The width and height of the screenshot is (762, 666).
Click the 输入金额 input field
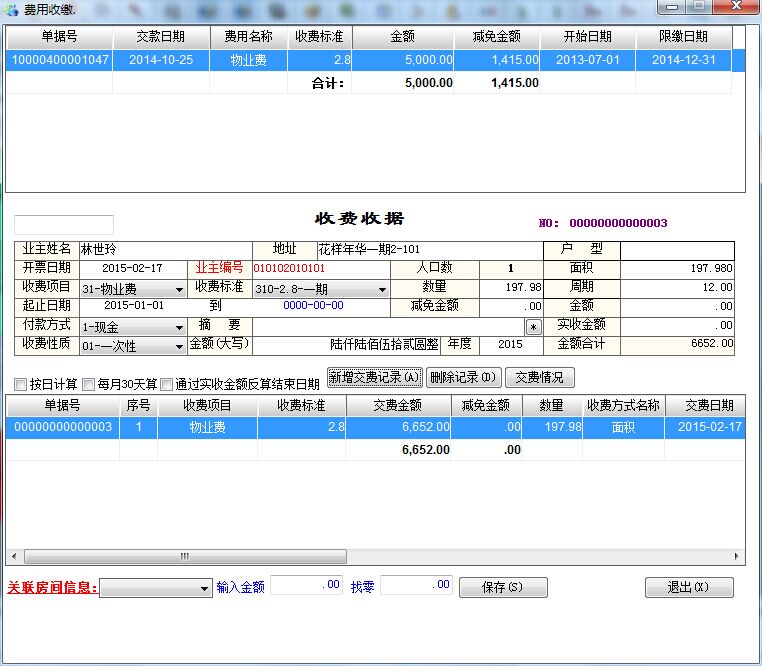click(306, 586)
